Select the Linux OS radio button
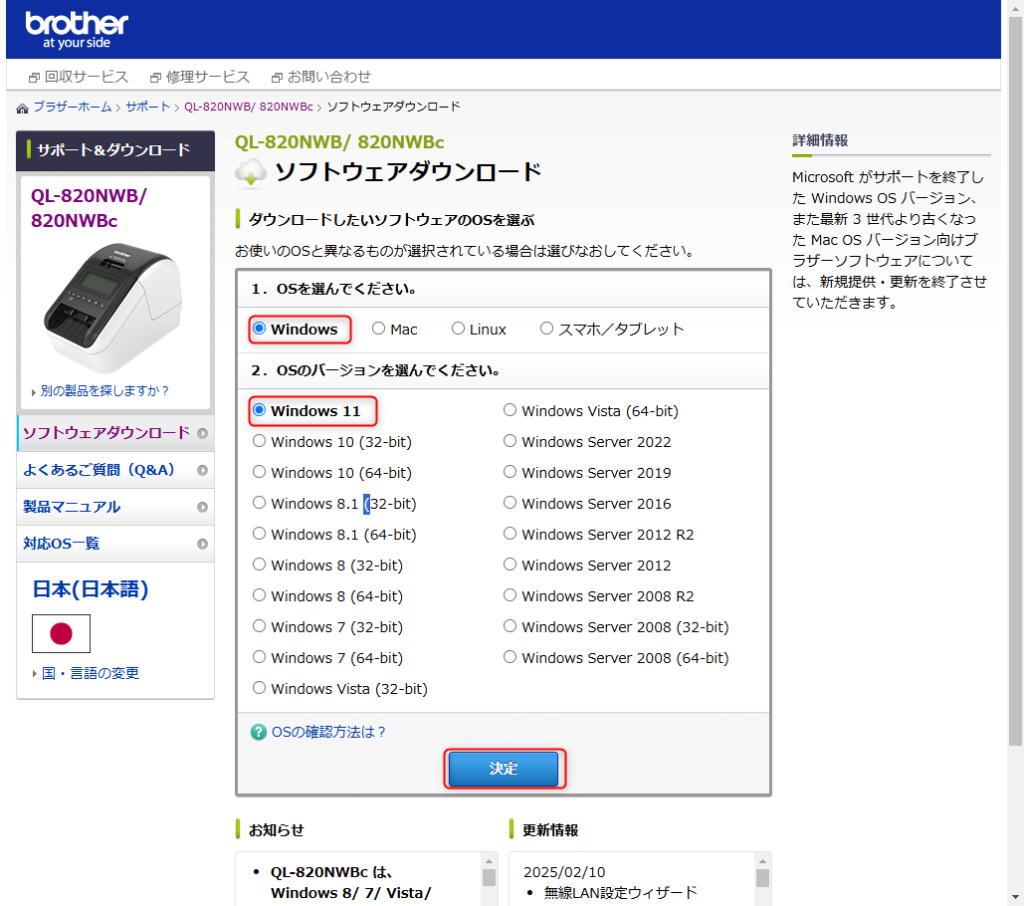This screenshot has width=1024, height=906. click(x=458, y=329)
